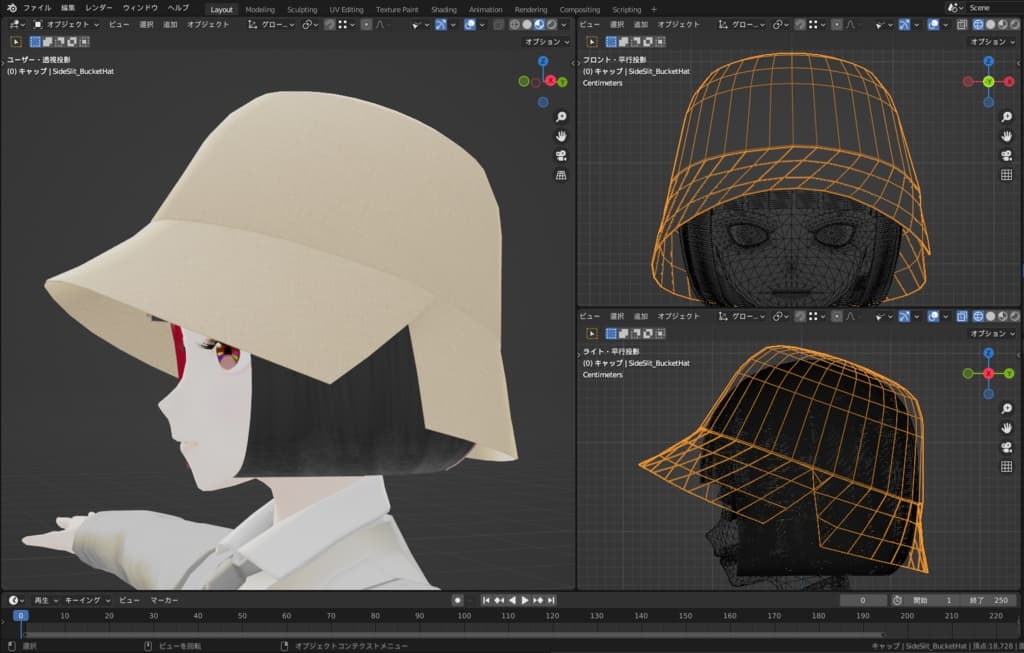The height and width of the screenshot is (653, 1024).
Task: Click the pan hand icon in the front viewport
Action: click(x=1007, y=136)
